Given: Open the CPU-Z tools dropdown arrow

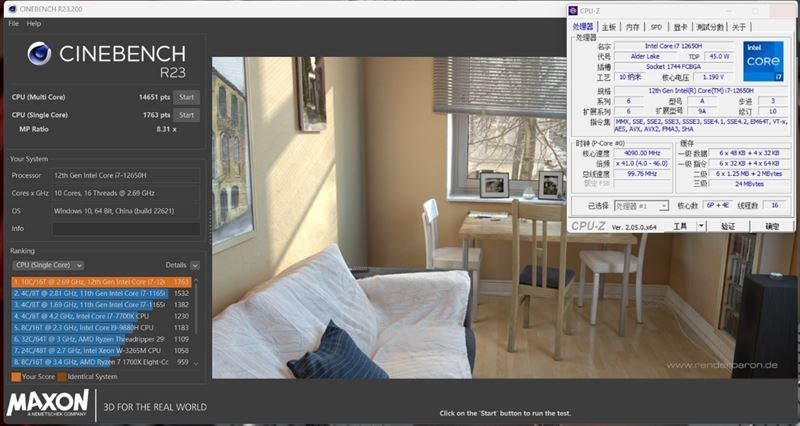Looking at the screenshot, I should tap(702, 226).
